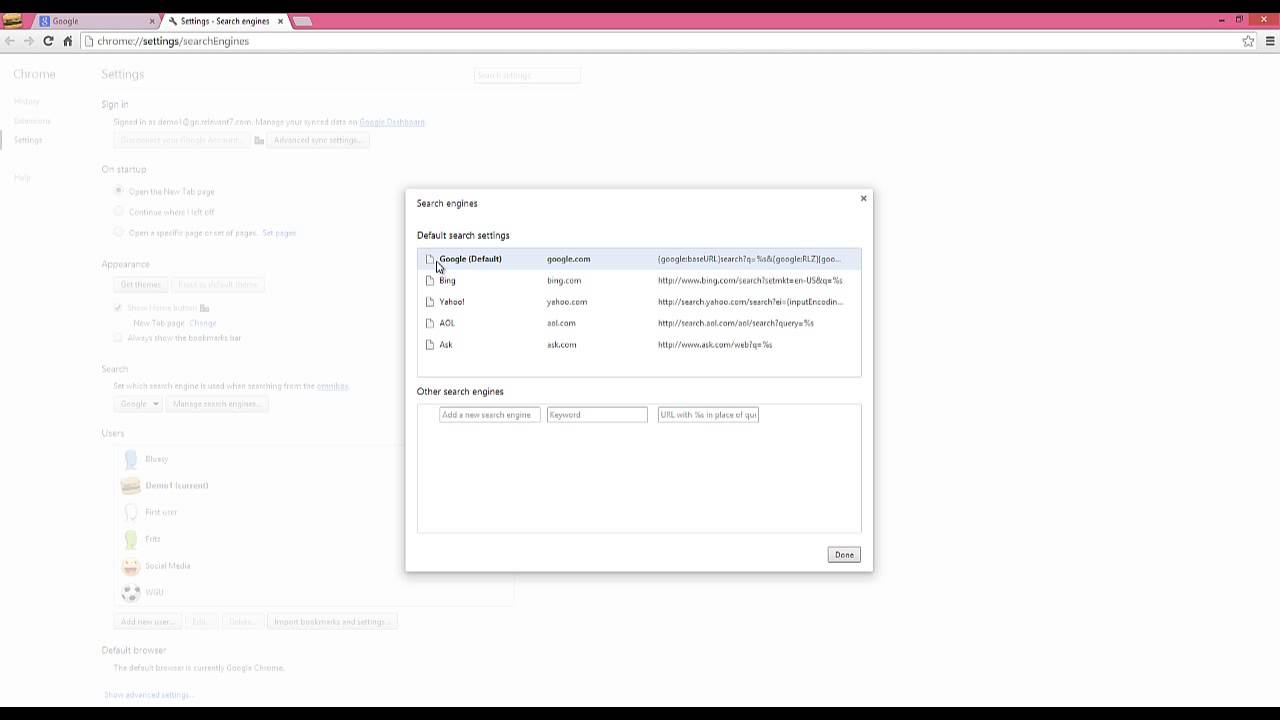The width and height of the screenshot is (1280, 720).
Task: Click Advanced sync settings button
Action: coord(317,140)
